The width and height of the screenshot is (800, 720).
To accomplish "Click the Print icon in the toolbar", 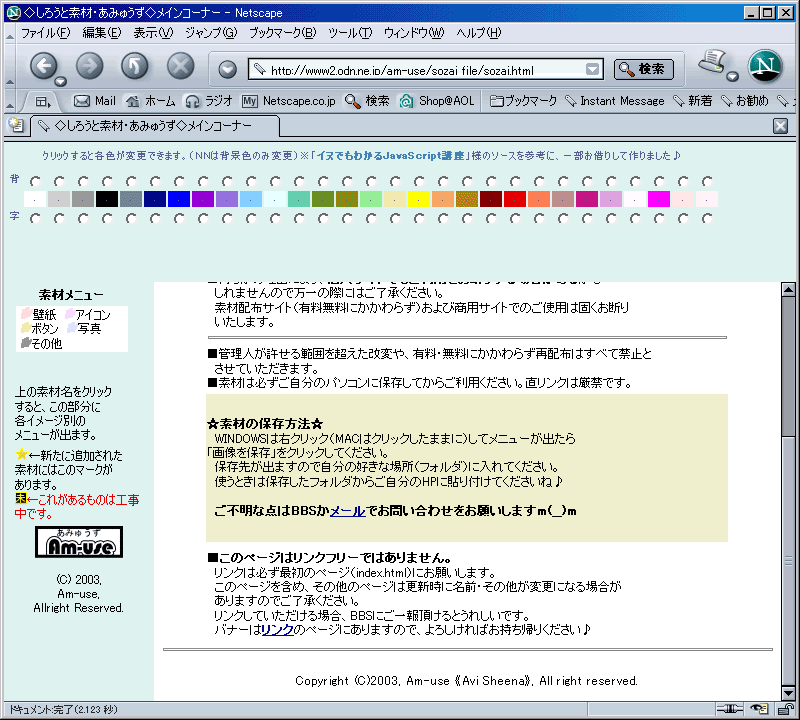I will 713,62.
